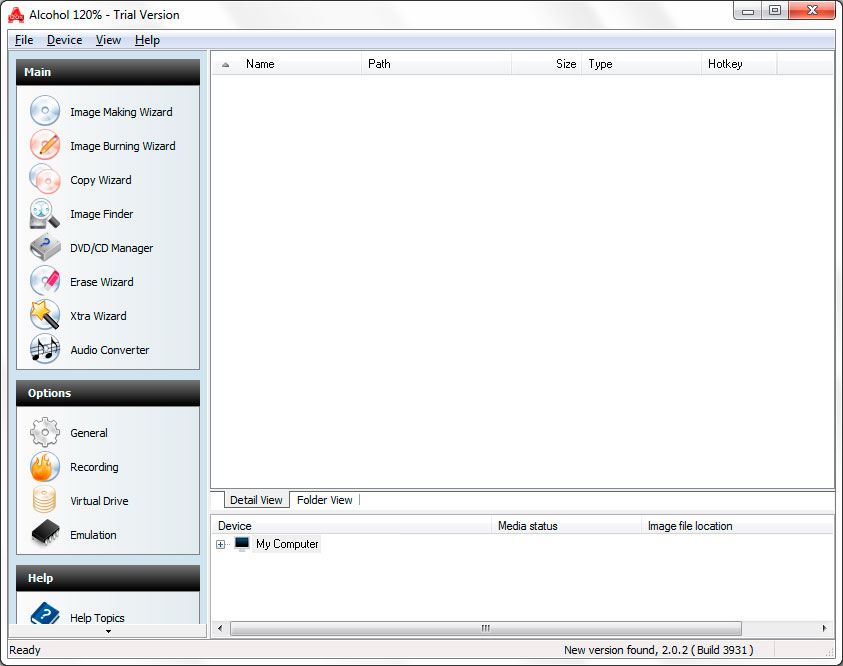Click the Recording flame icon

[45, 466]
